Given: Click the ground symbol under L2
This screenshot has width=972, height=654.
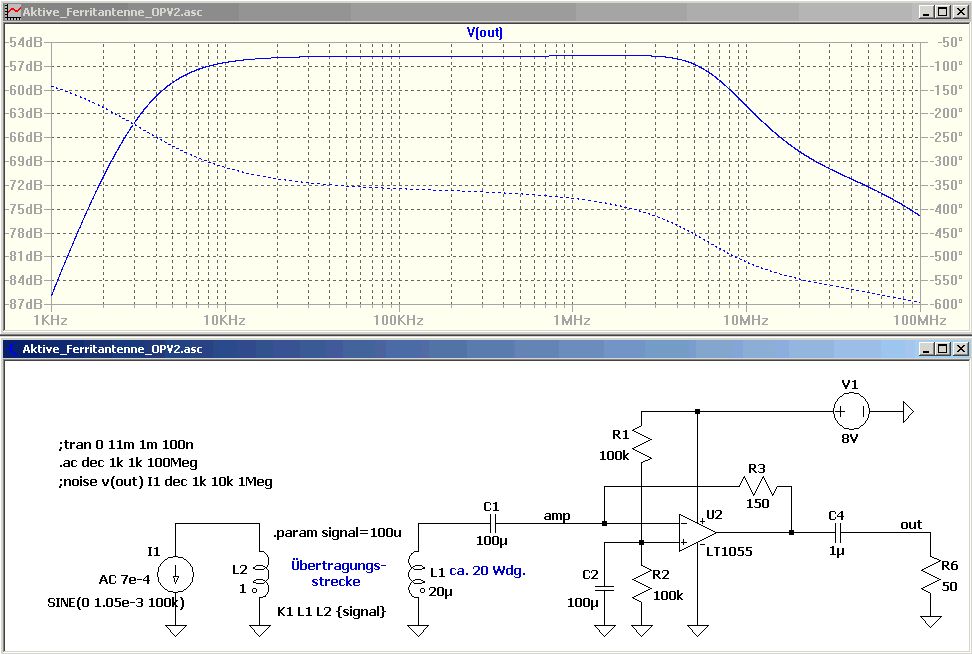Looking at the screenshot, I should click(x=260, y=630).
